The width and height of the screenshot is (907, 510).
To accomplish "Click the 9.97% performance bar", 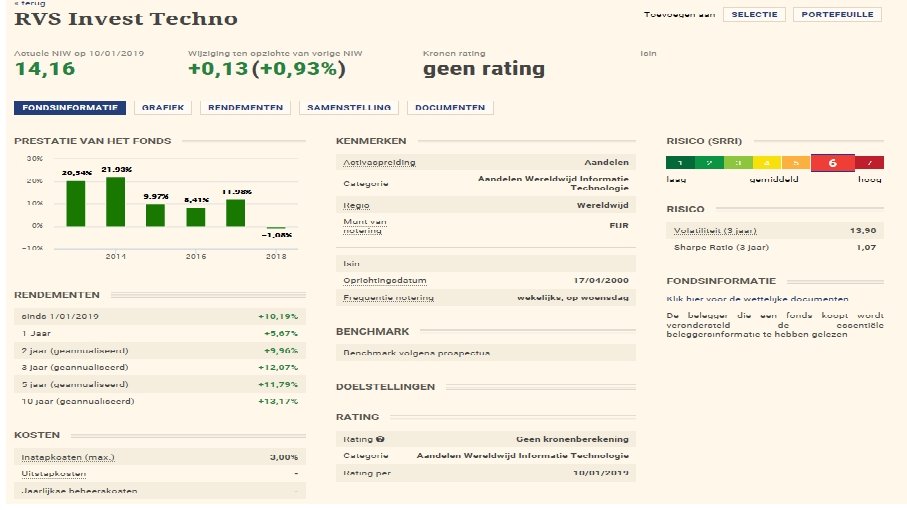I will click(156, 215).
